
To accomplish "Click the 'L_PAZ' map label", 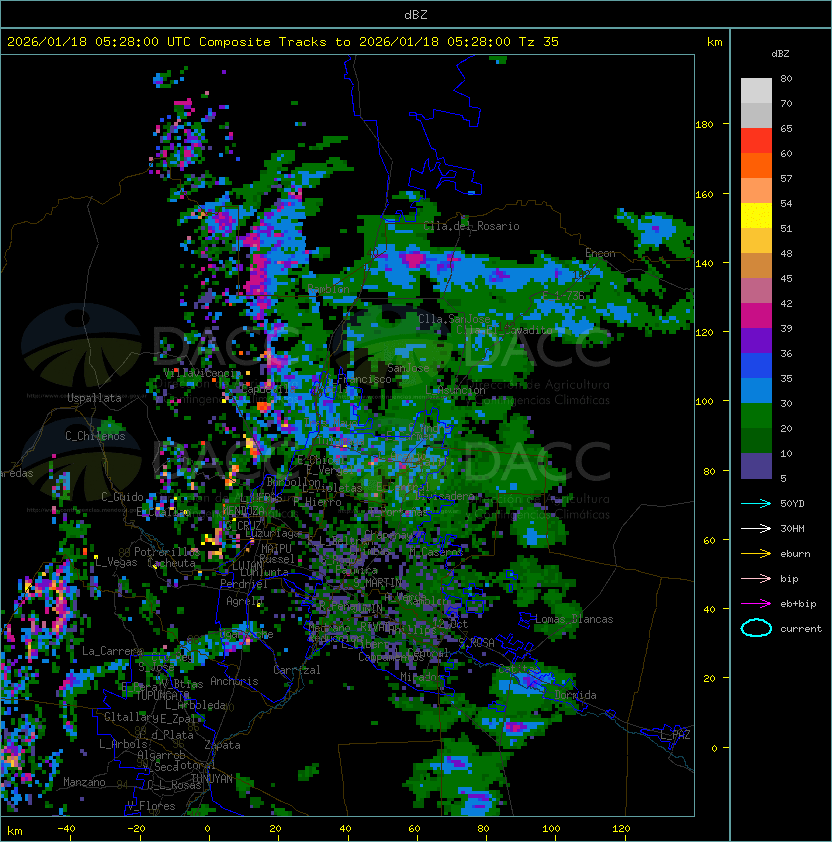I will click(675, 735).
